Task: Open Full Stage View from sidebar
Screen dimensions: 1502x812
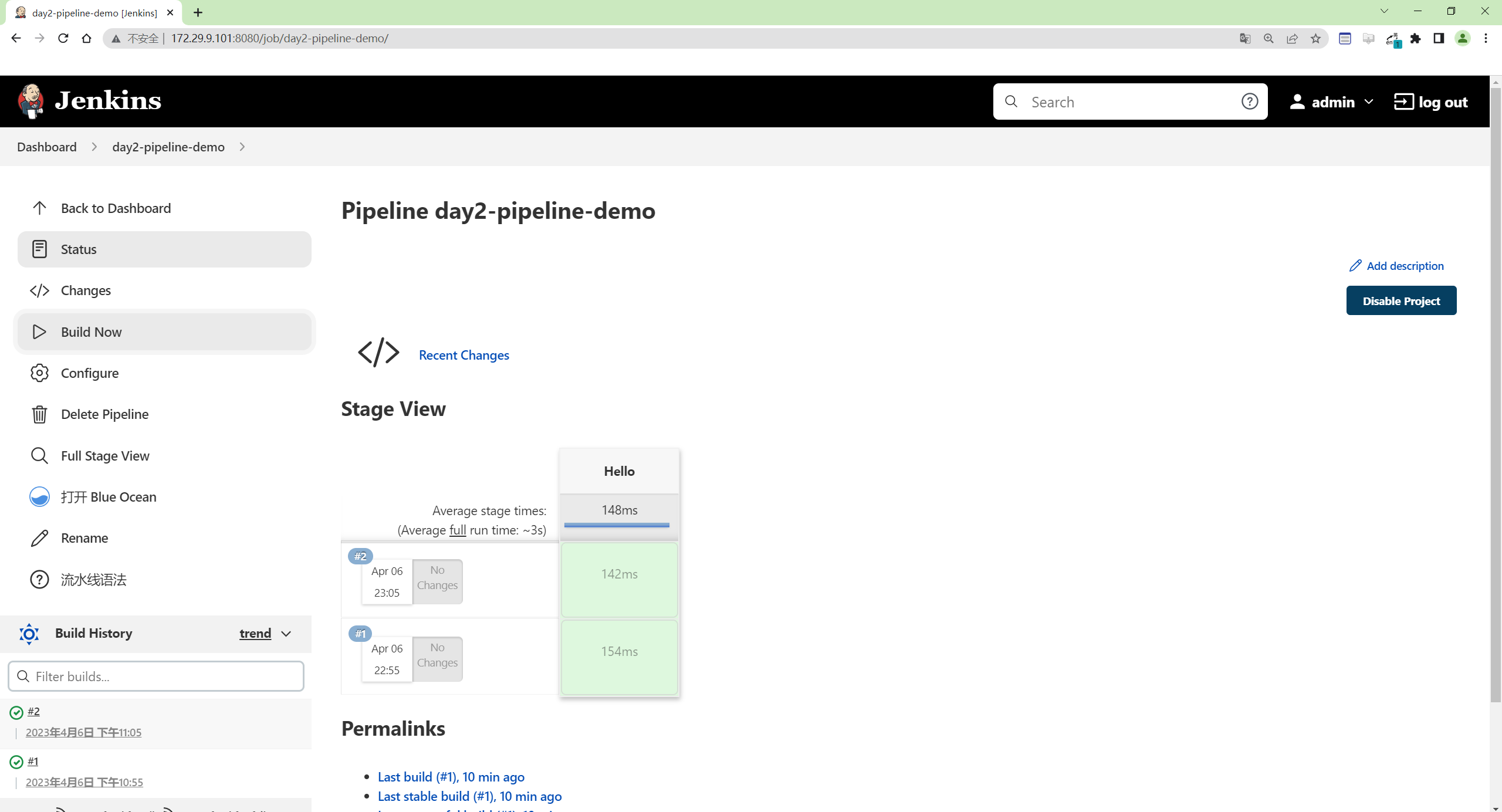Action: point(164,456)
